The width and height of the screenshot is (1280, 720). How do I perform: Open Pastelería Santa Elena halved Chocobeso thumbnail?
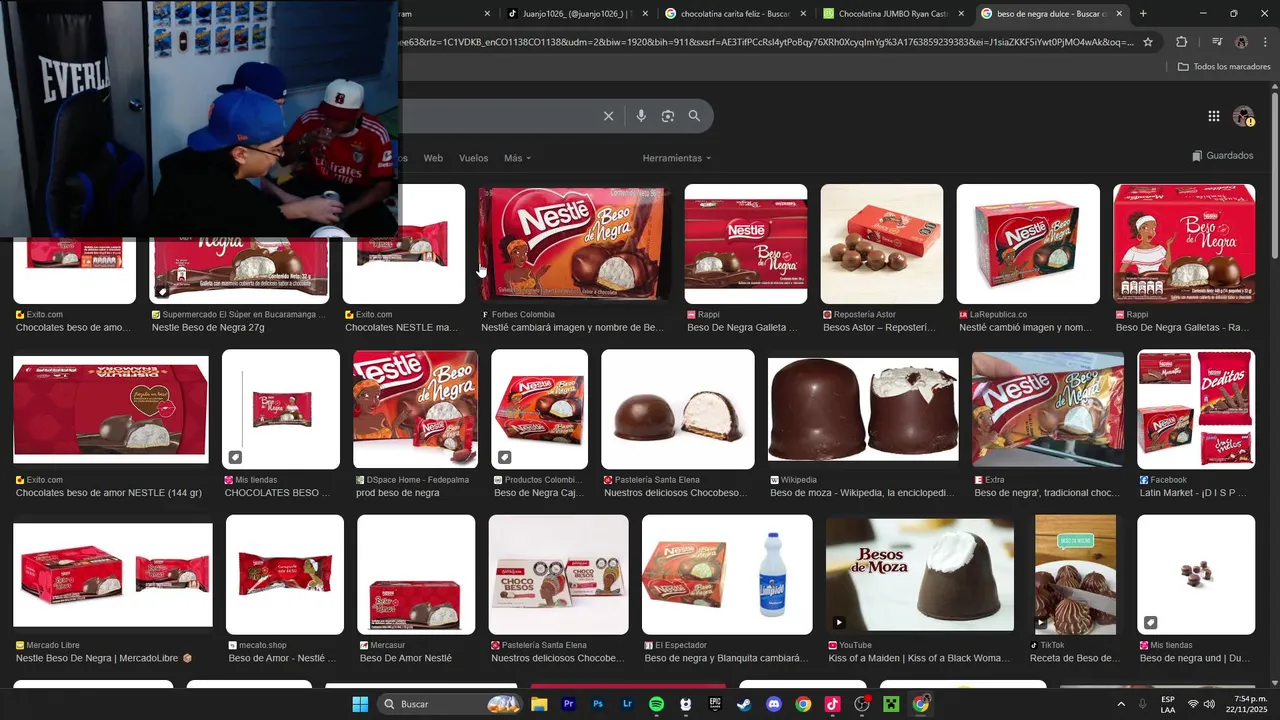pyautogui.click(x=678, y=409)
